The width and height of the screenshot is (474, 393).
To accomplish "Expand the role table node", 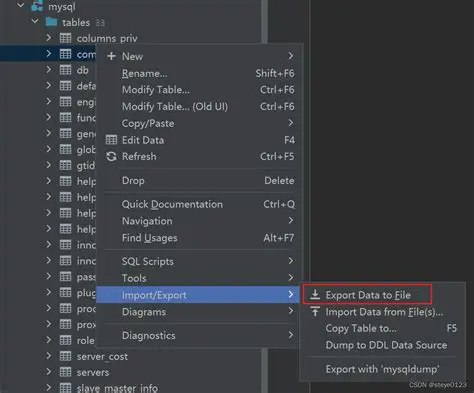I will [x=49, y=340].
